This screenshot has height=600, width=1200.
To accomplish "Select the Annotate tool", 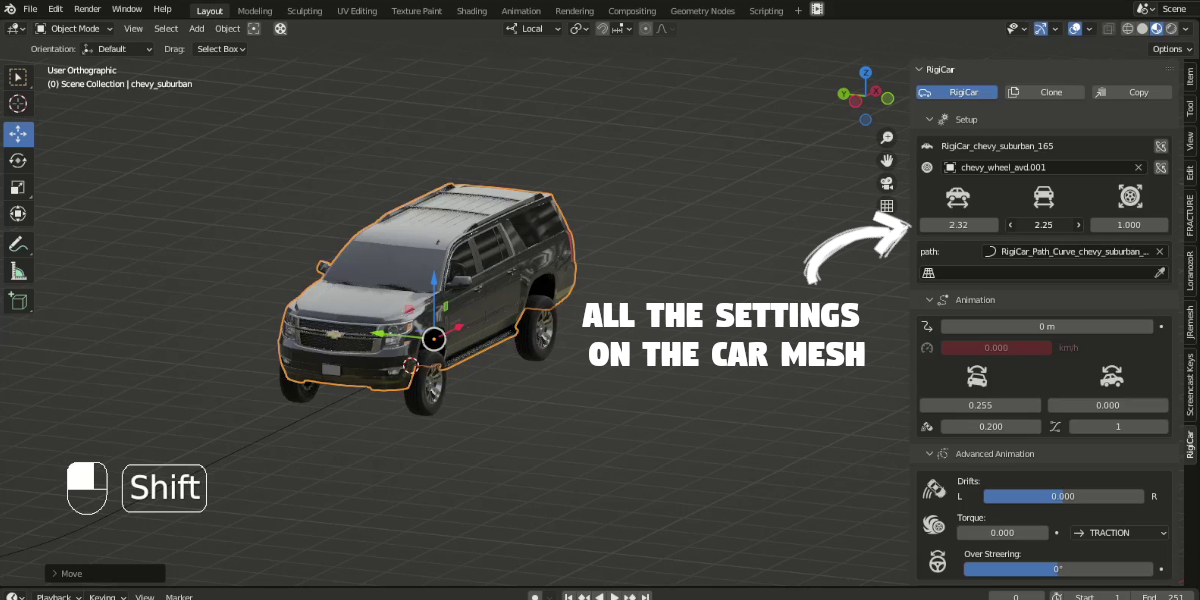I will pyautogui.click(x=17, y=243).
